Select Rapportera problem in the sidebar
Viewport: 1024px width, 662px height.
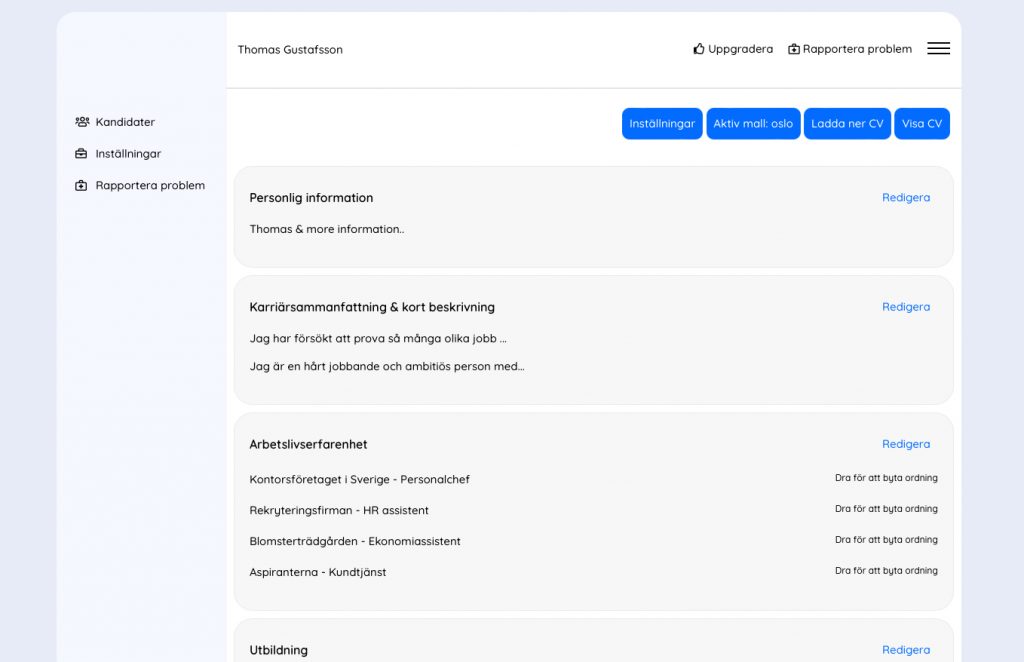[150, 186]
